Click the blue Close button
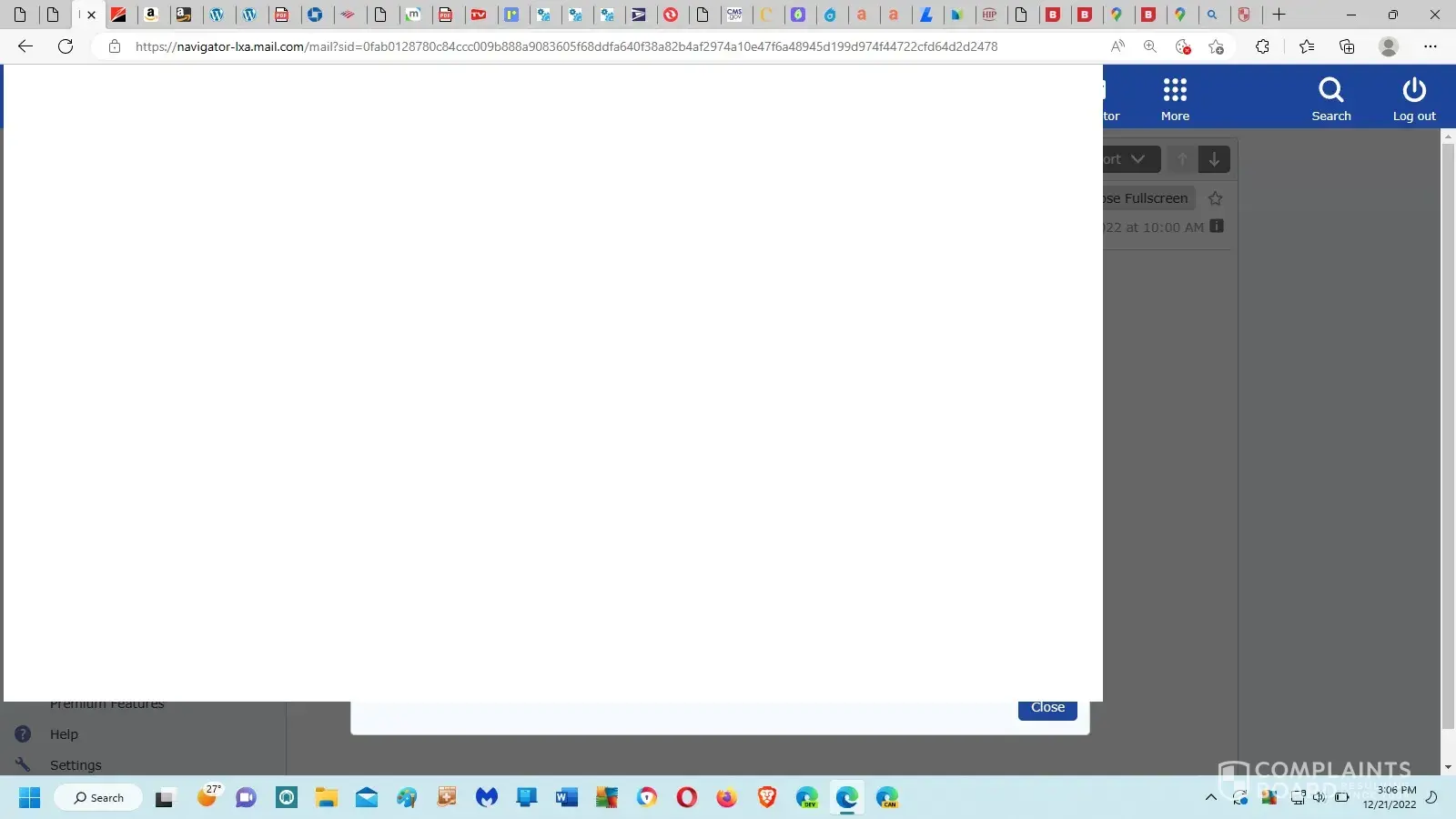 point(1047,710)
